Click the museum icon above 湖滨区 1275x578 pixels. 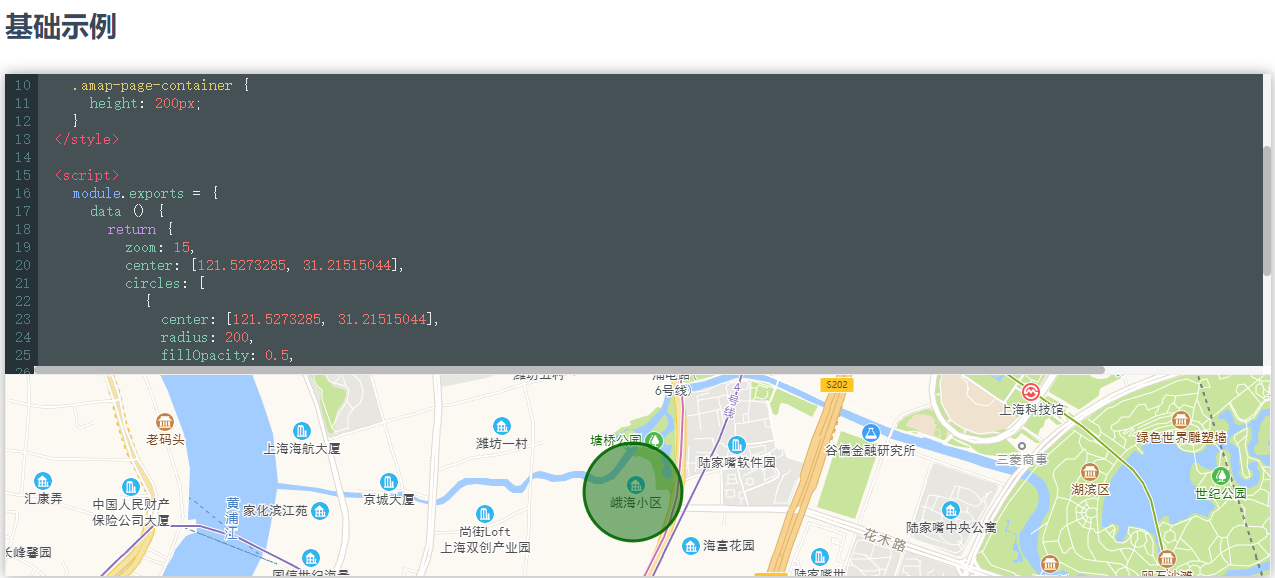tap(1089, 473)
